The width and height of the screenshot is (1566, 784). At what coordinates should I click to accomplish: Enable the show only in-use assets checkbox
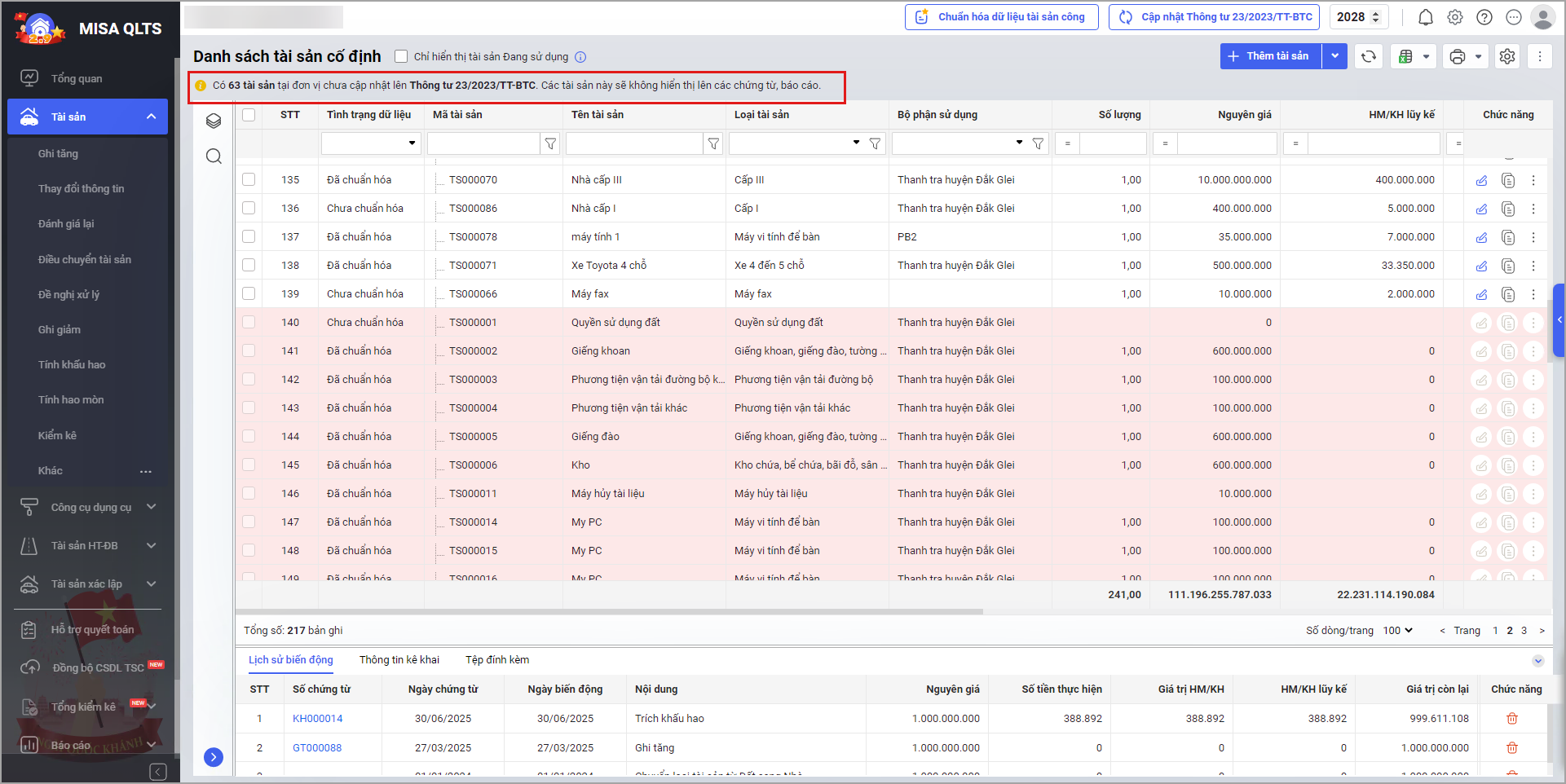(401, 56)
